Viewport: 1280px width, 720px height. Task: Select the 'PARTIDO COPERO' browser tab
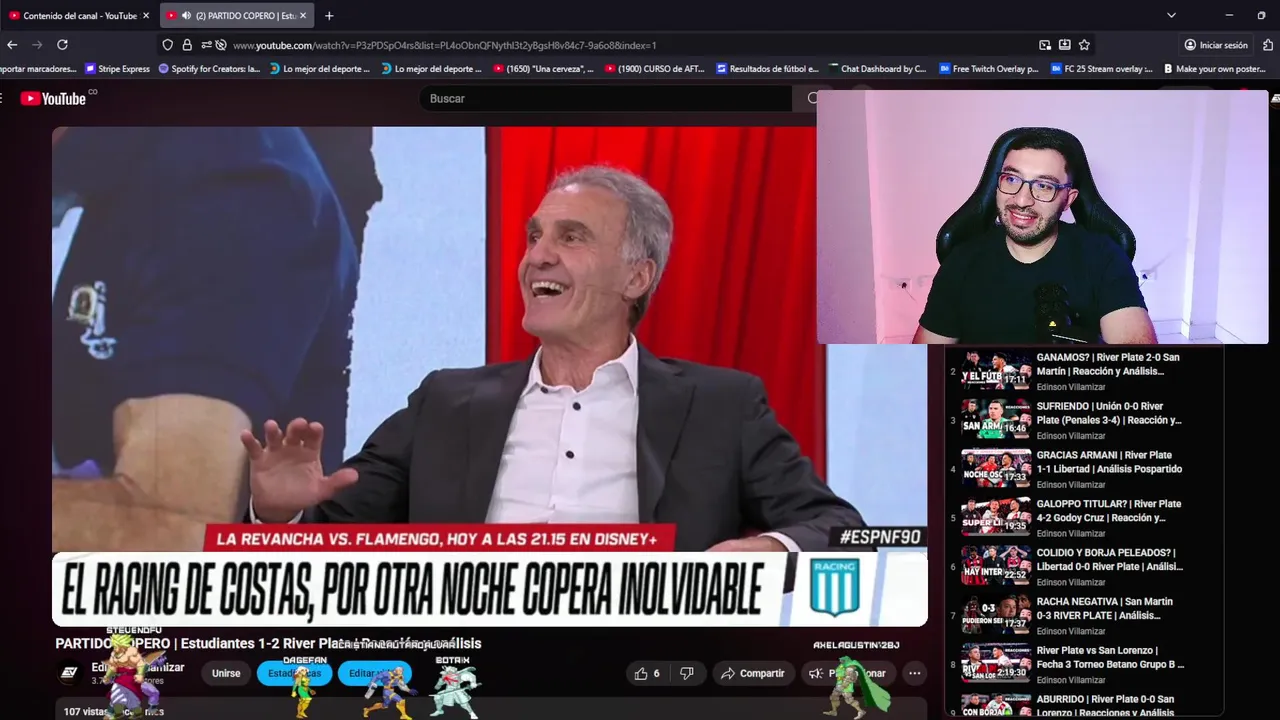click(238, 15)
